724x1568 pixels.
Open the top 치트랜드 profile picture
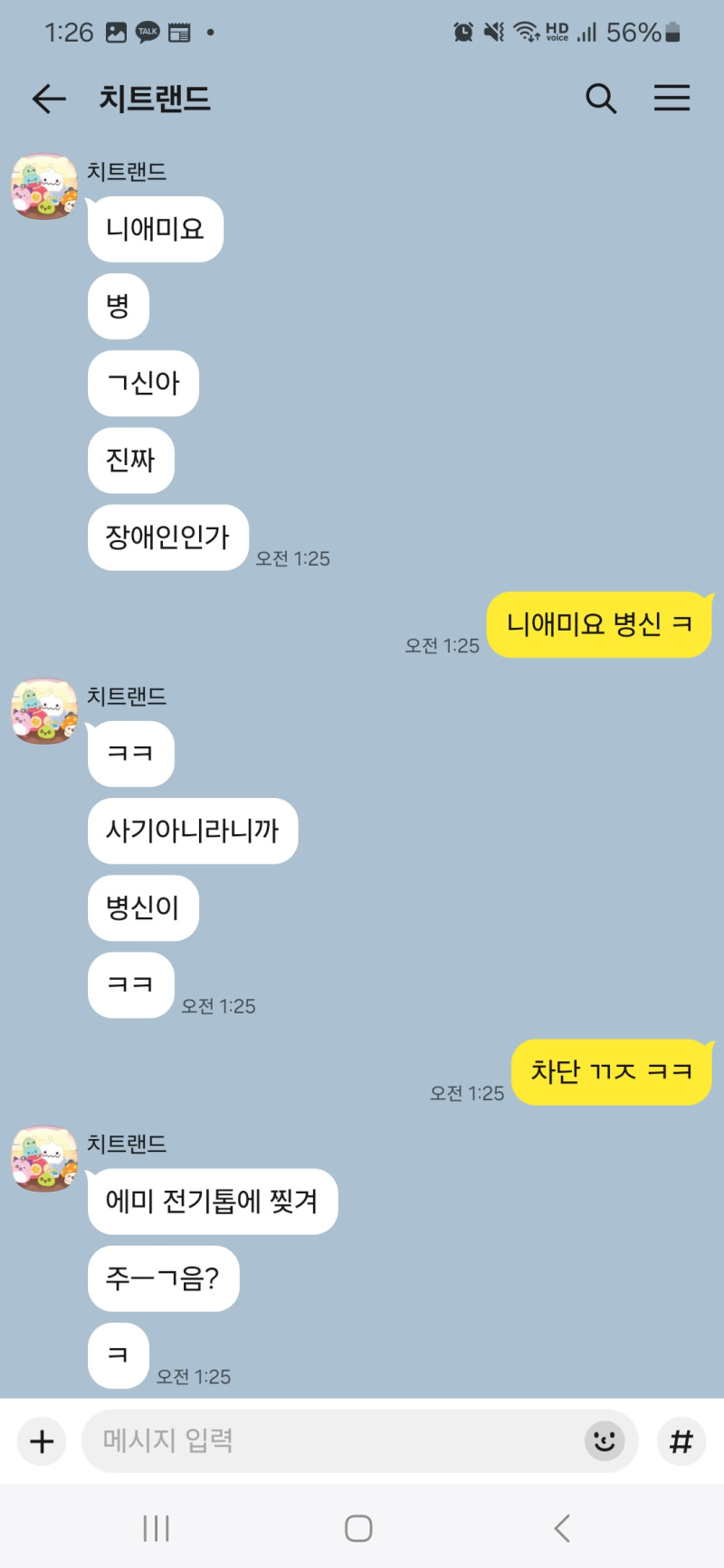44,186
